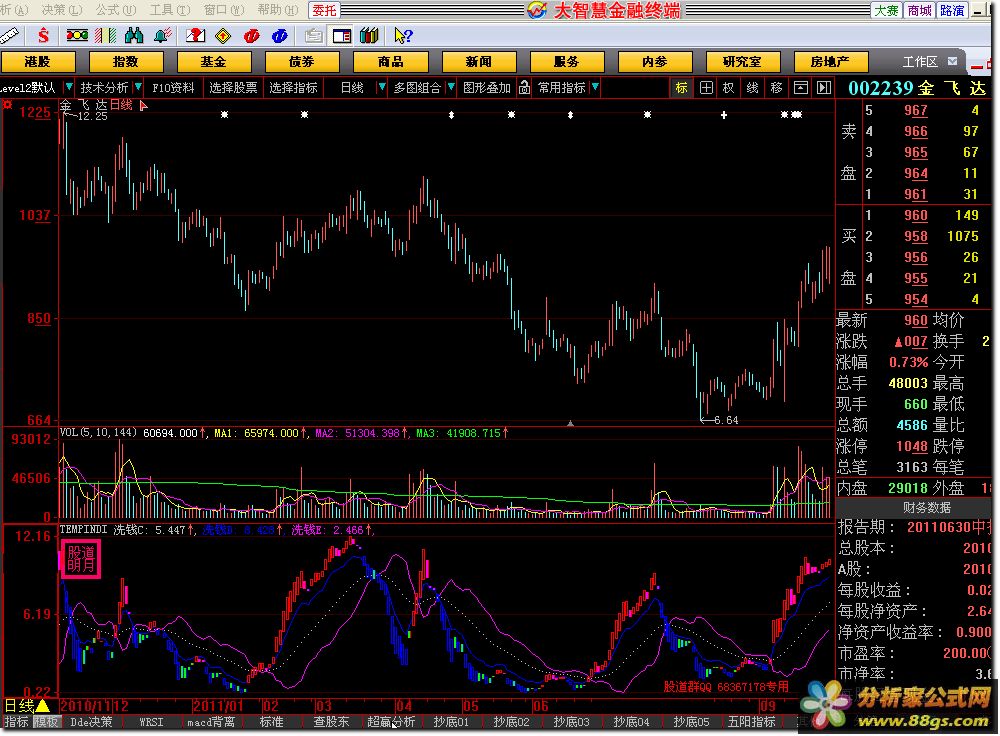
Task: Toggle the 权 adjustment button
Action: pos(728,87)
